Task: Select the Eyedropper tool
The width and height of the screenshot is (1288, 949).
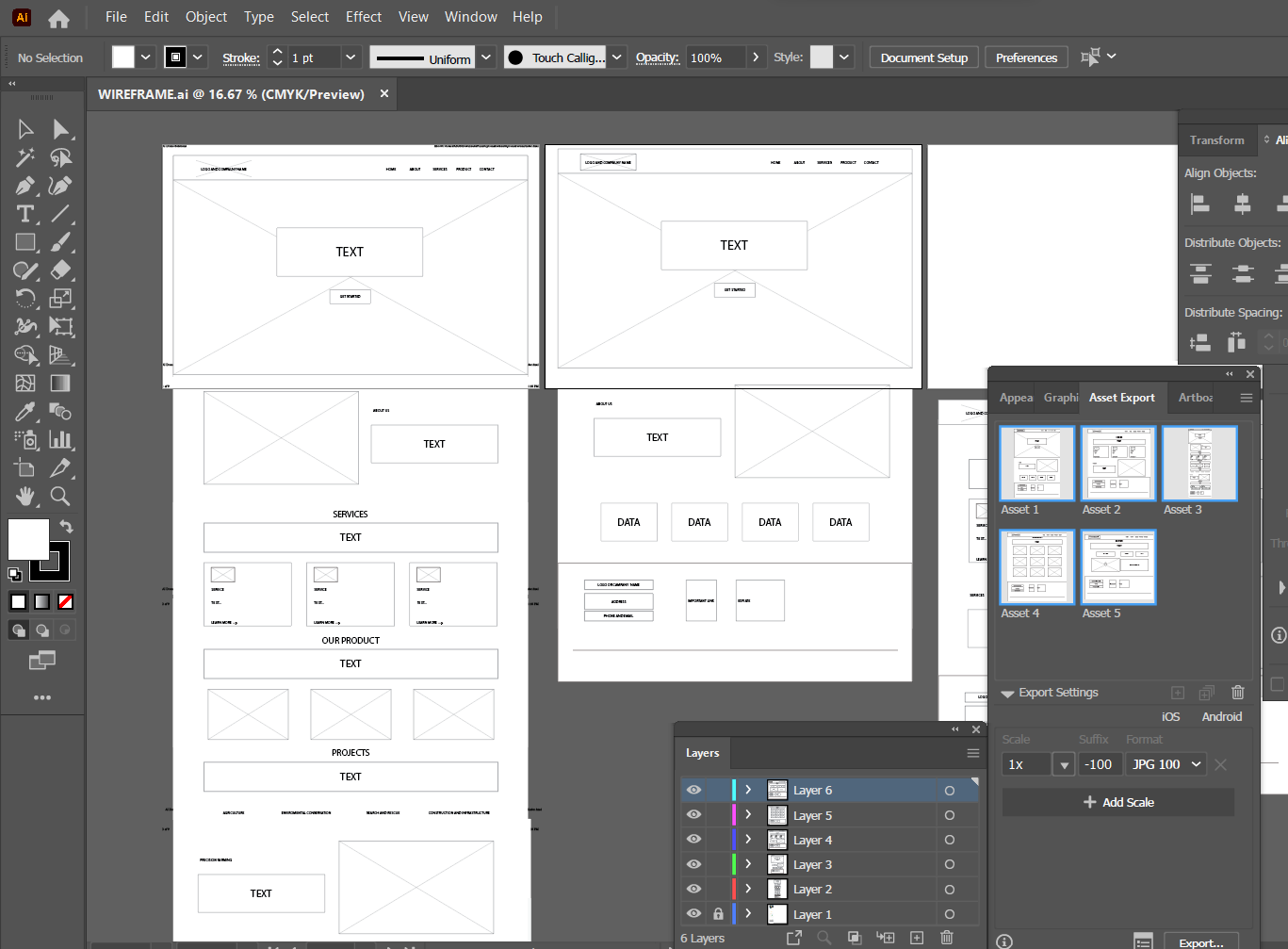Action: click(25, 412)
